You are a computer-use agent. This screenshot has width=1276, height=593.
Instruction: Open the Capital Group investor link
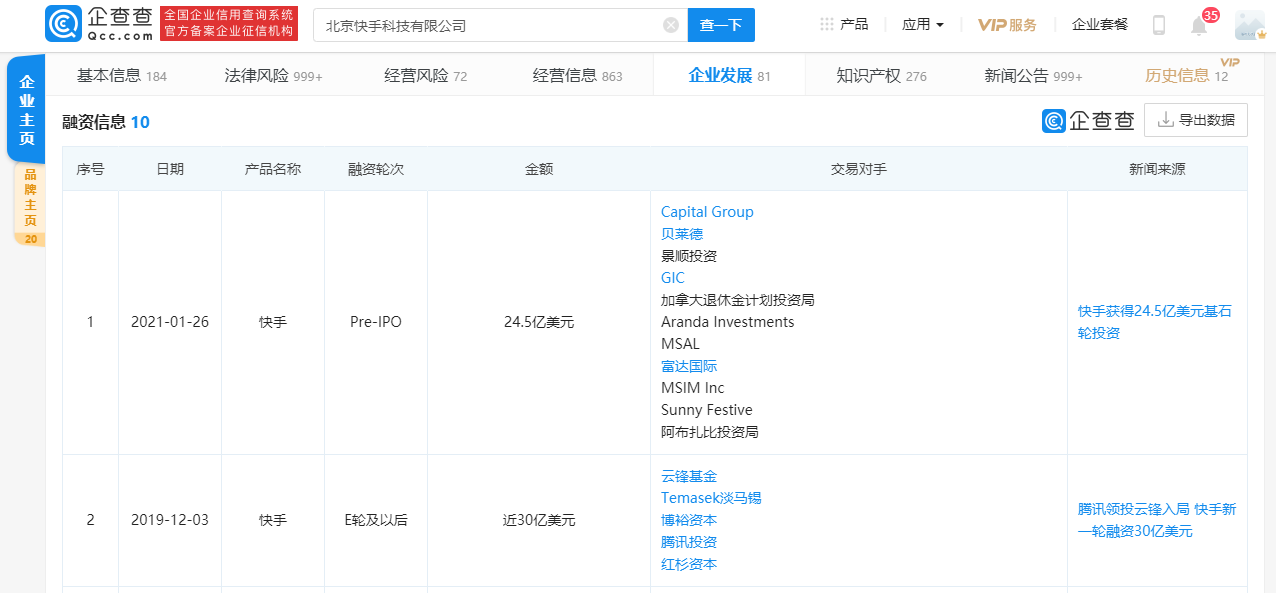pyautogui.click(x=707, y=212)
